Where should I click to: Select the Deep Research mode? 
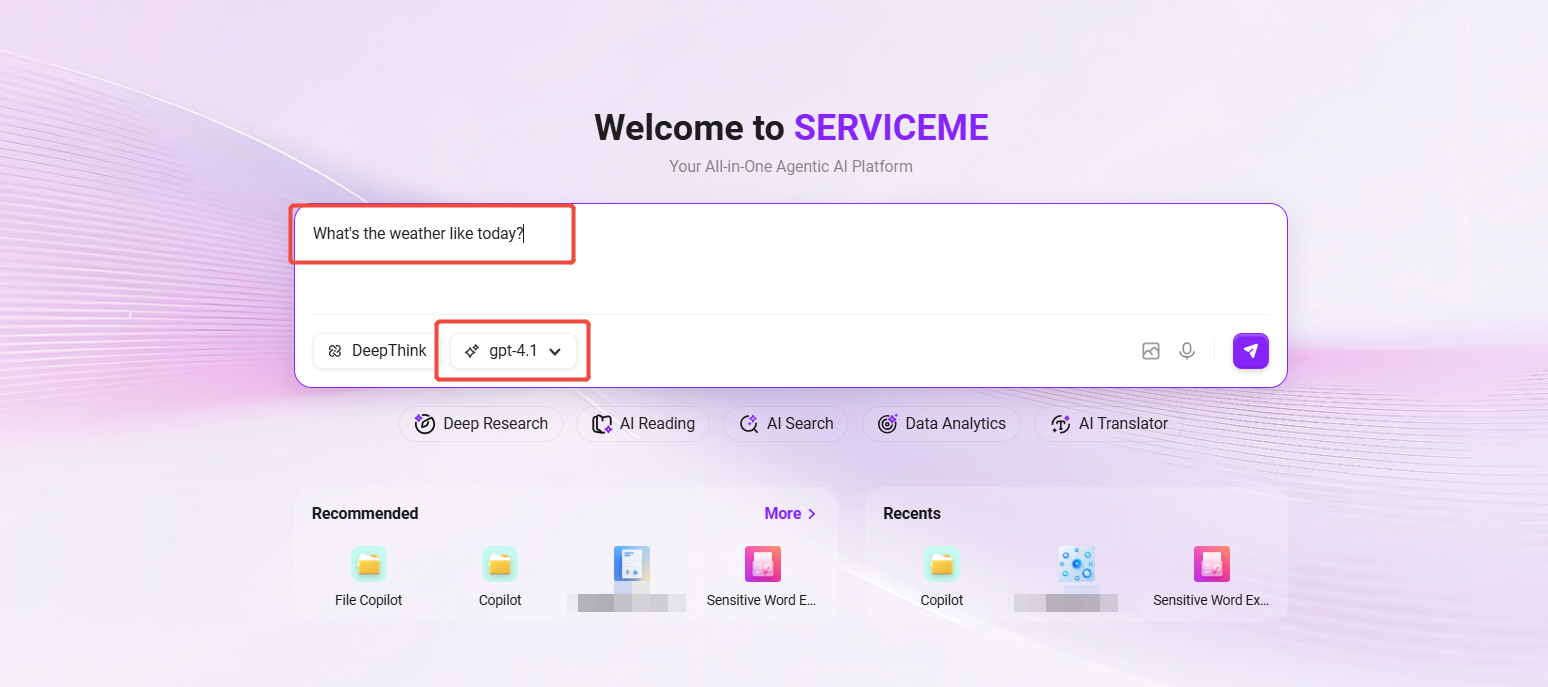481,424
